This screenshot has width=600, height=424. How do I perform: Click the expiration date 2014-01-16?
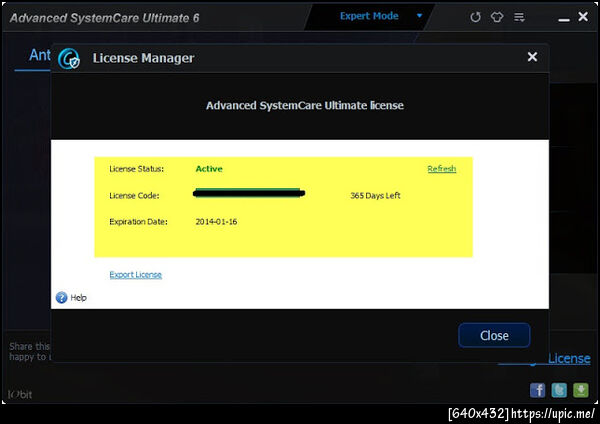[216, 222]
